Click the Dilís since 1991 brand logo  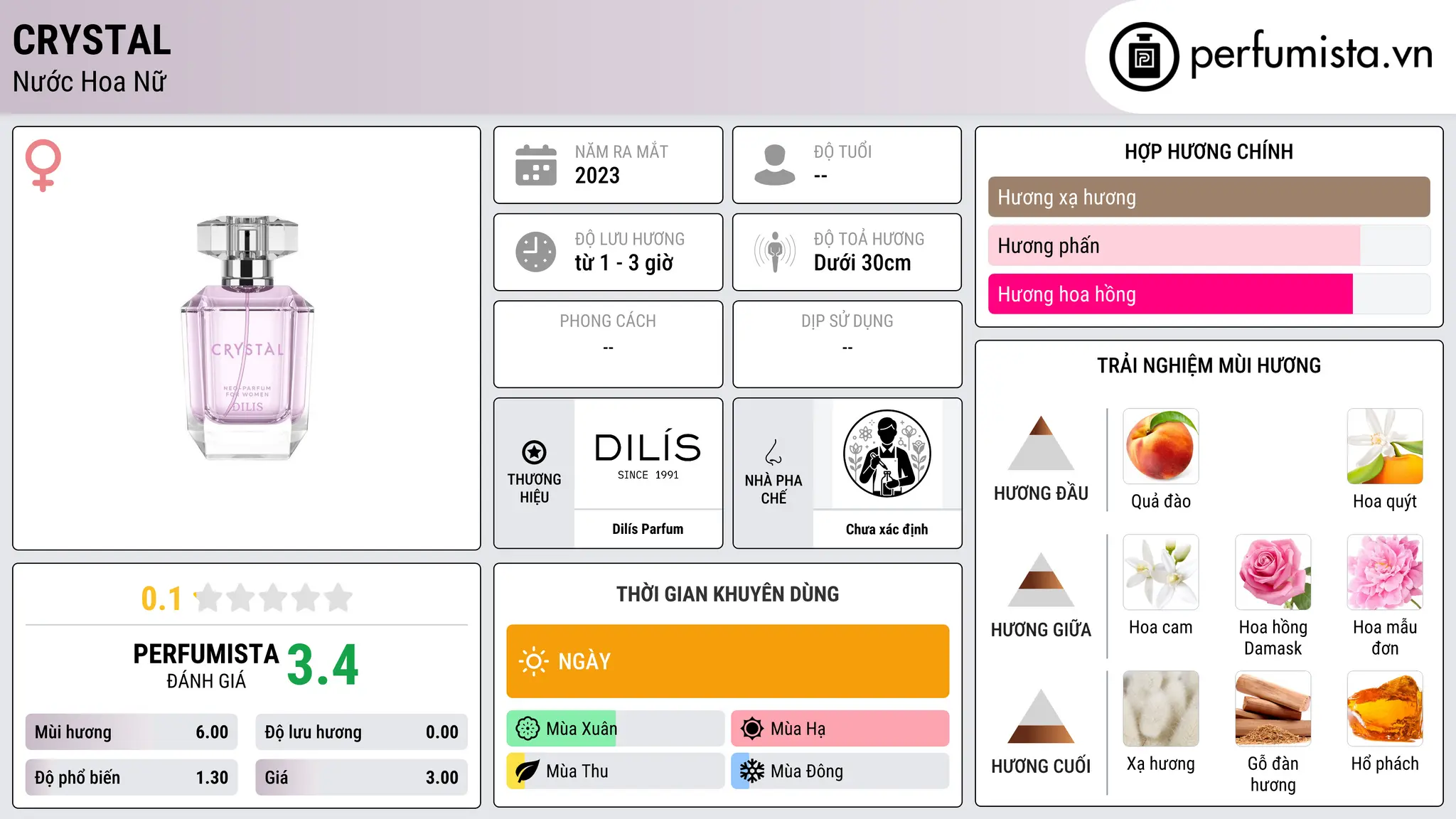pyautogui.click(x=648, y=455)
